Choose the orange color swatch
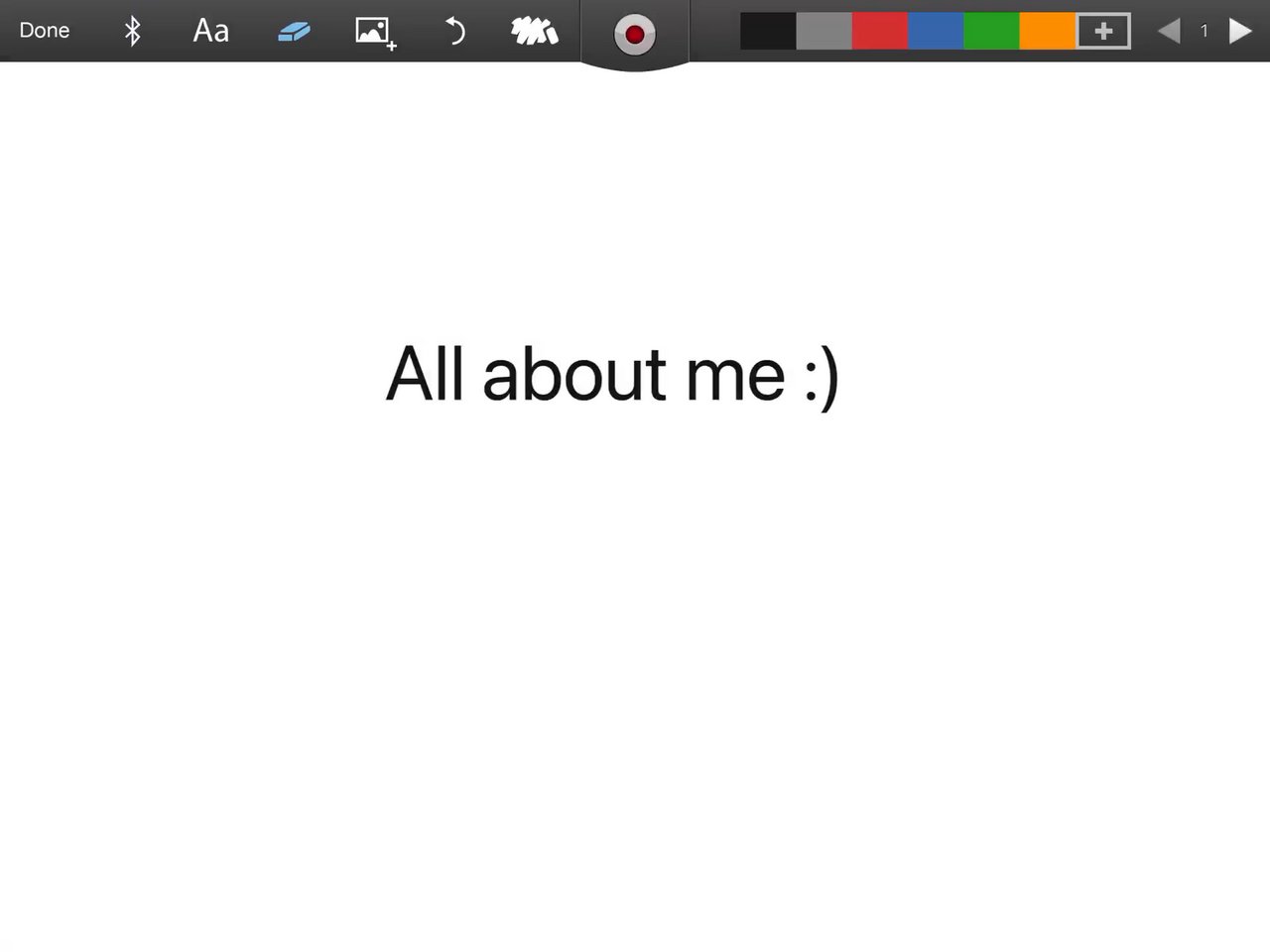The width and height of the screenshot is (1270, 952). coord(1048,31)
